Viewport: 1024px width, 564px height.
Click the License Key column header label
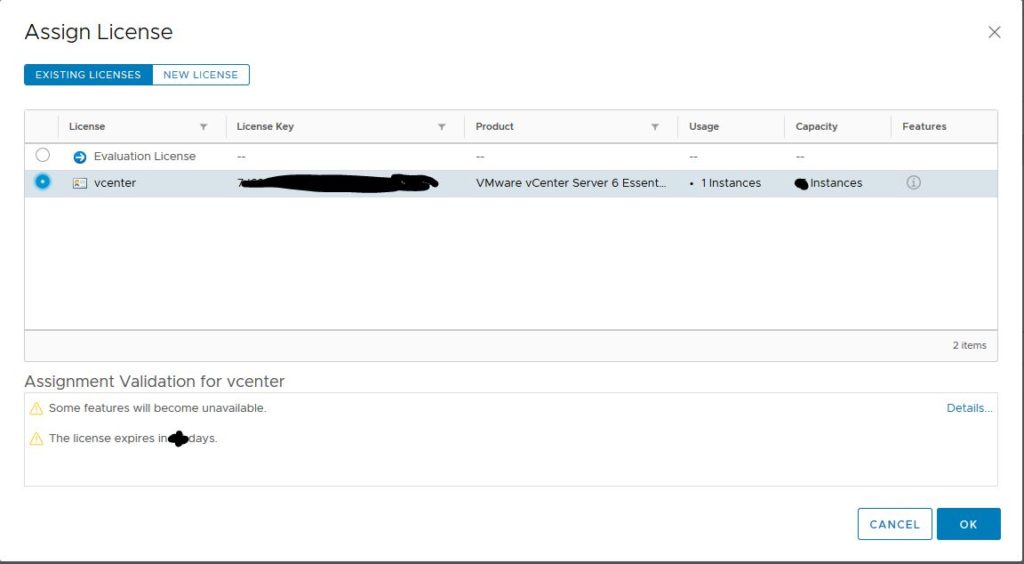tap(265, 127)
